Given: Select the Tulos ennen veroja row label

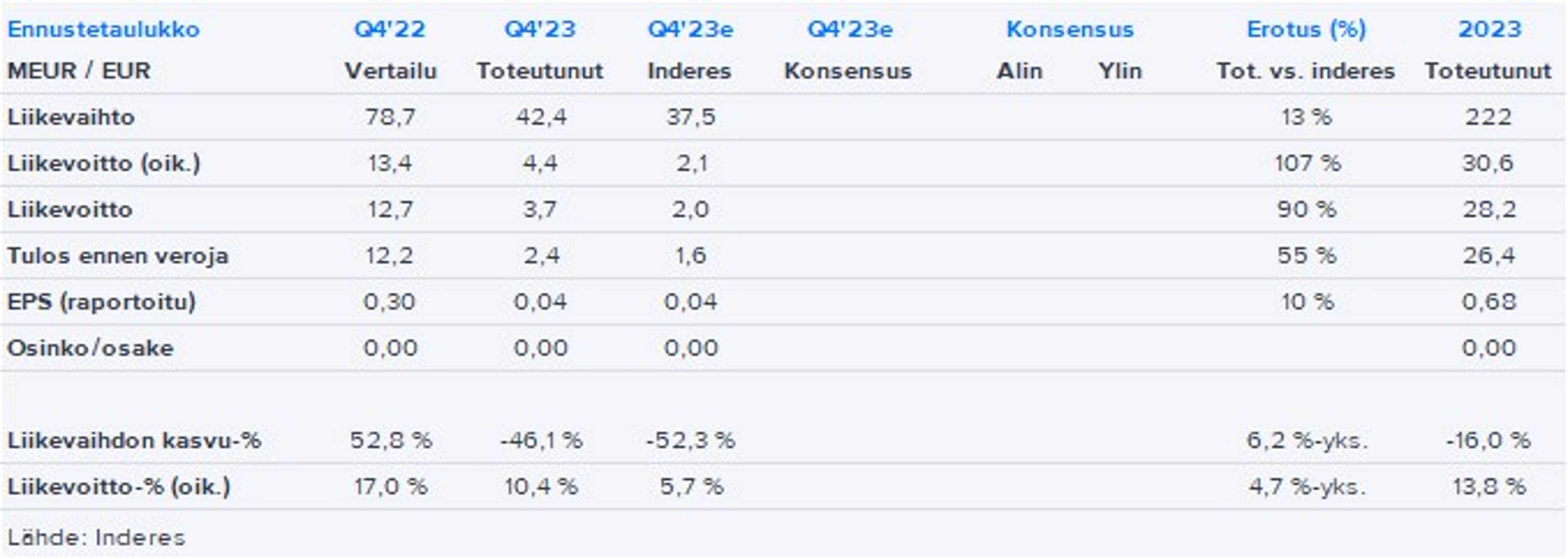Looking at the screenshot, I should pos(118,255).
